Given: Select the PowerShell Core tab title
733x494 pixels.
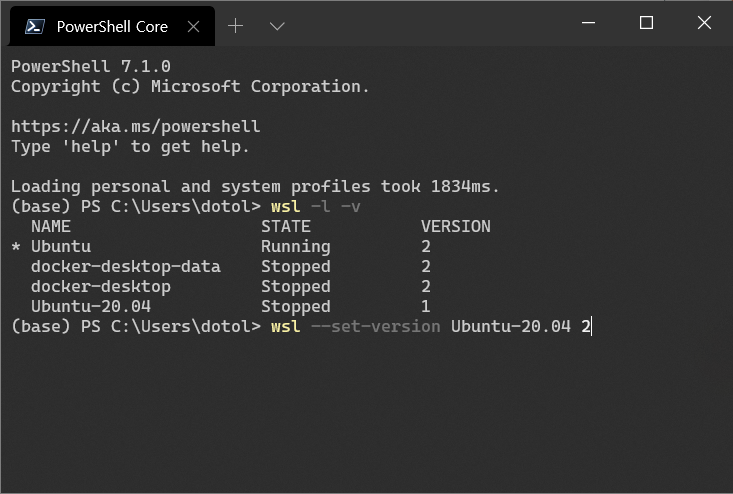Looking at the screenshot, I should (112, 27).
